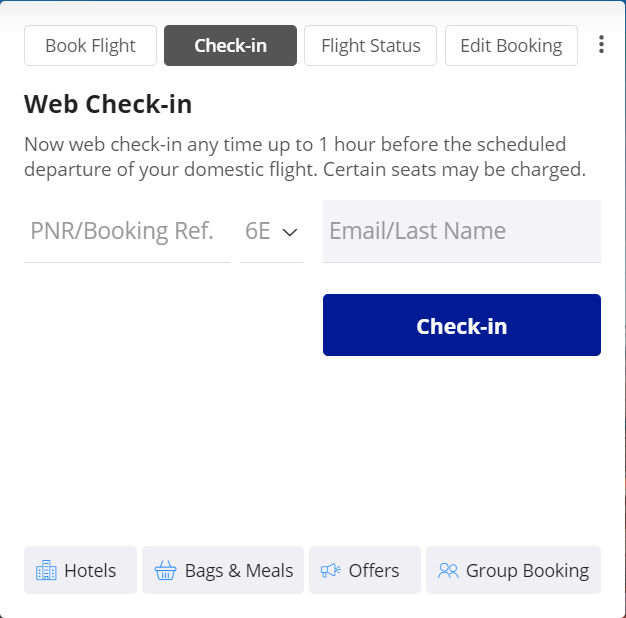This screenshot has height=618, width=626.
Task: View the Offers text link
Action: 374,571
